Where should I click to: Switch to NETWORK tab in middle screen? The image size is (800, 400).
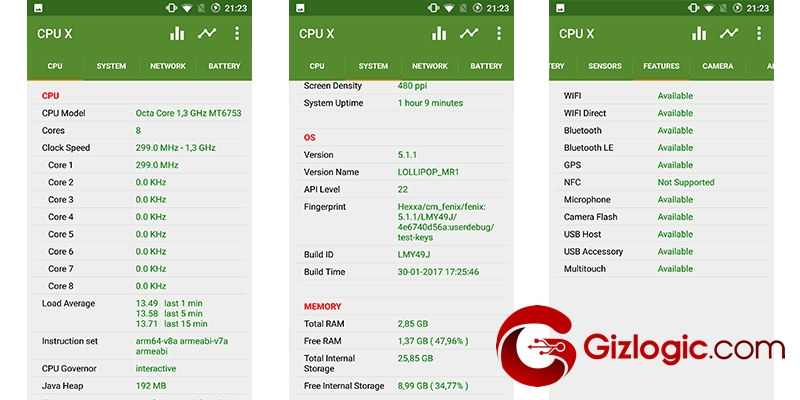(x=430, y=66)
